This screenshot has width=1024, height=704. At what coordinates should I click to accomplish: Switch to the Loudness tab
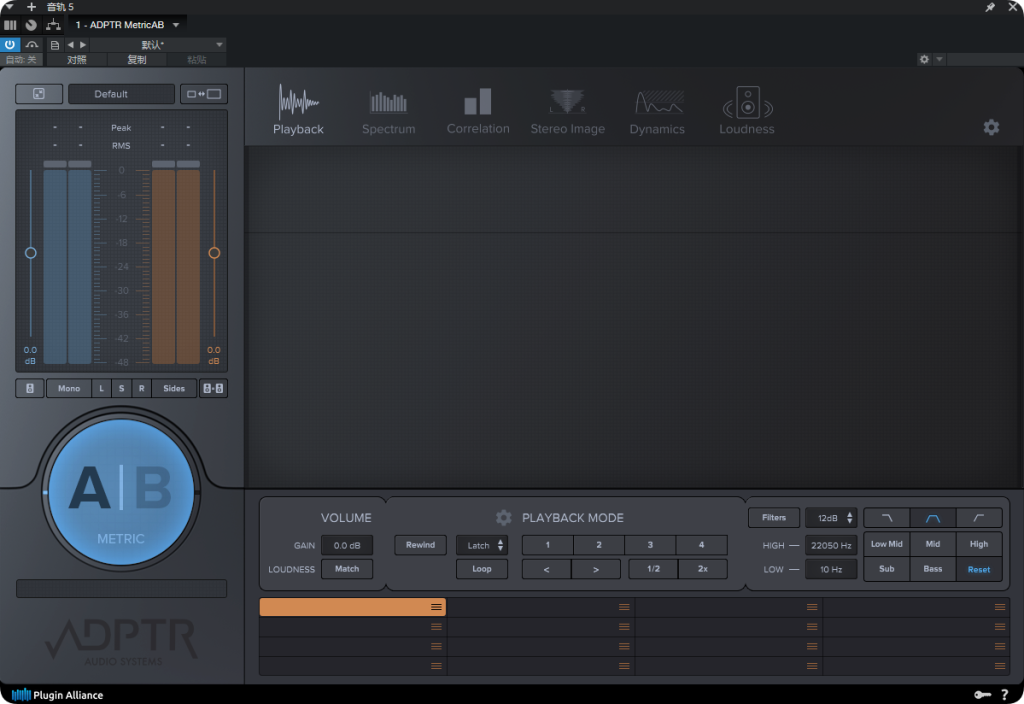click(747, 111)
